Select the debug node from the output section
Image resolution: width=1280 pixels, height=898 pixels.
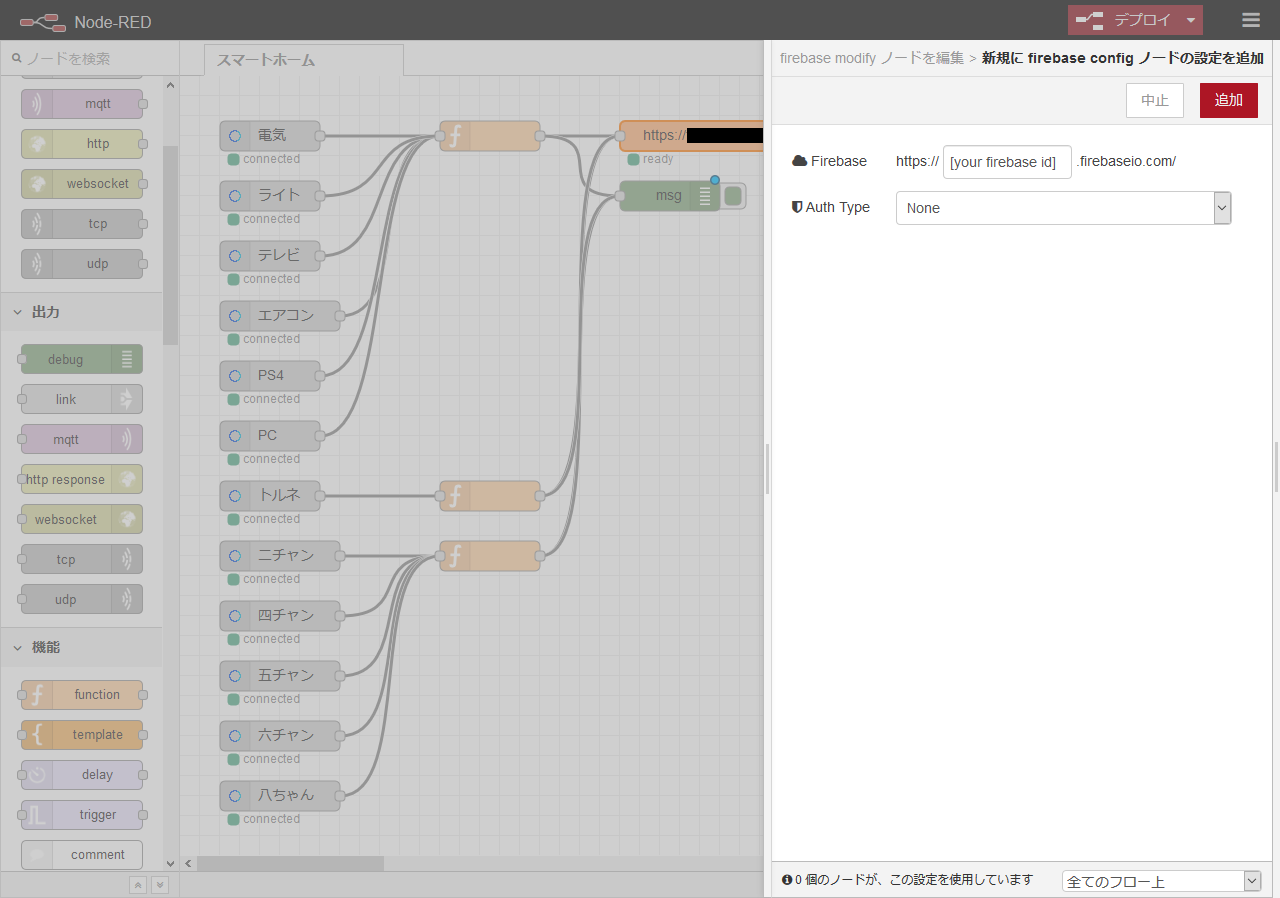pyautogui.click(x=79, y=359)
